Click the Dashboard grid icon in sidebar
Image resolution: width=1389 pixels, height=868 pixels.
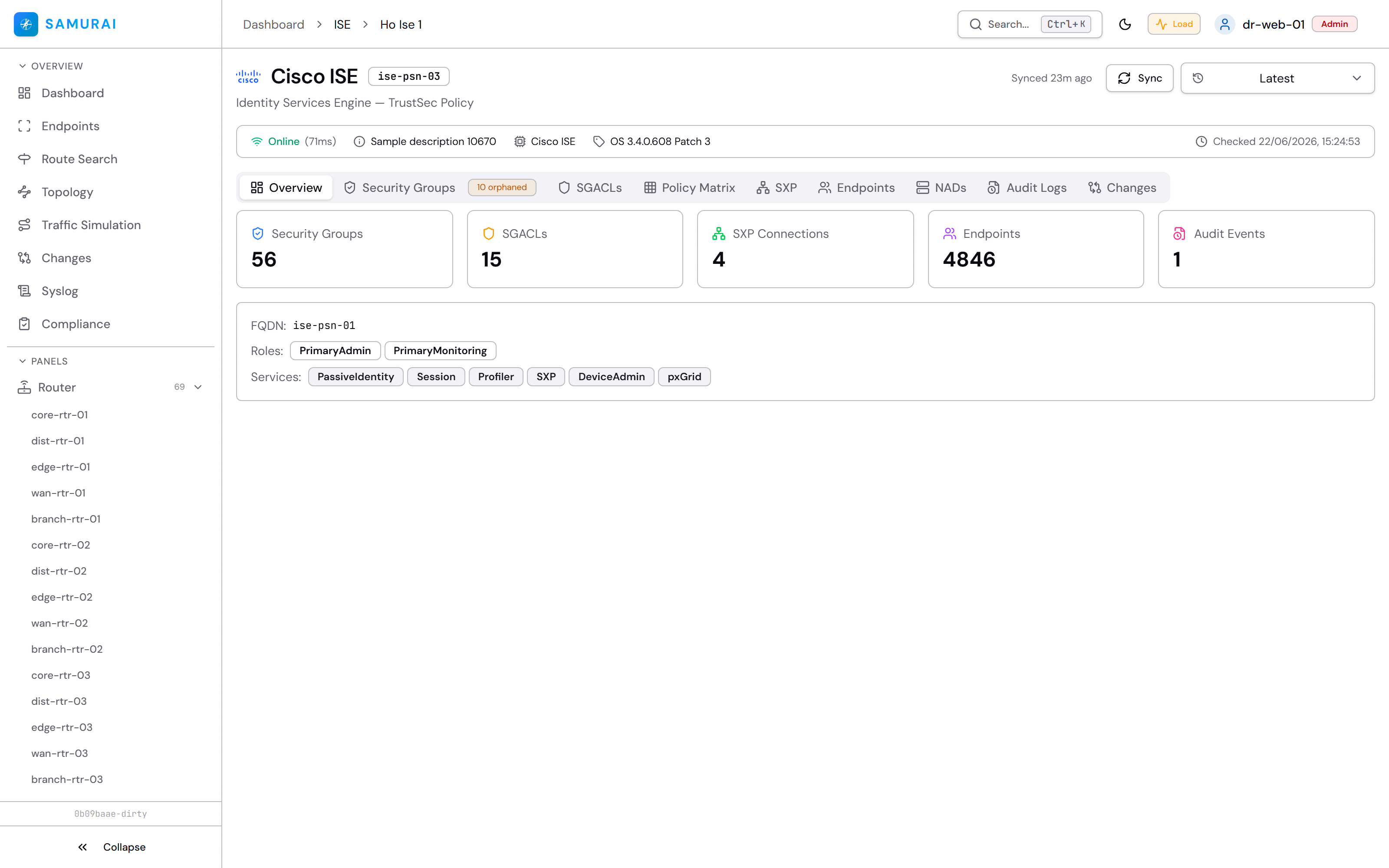pos(24,93)
